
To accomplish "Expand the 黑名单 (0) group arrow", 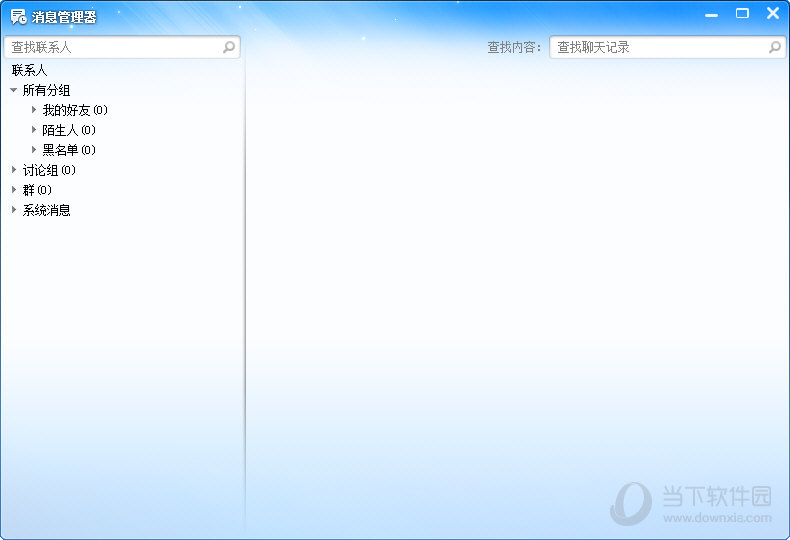I will click(x=34, y=150).
